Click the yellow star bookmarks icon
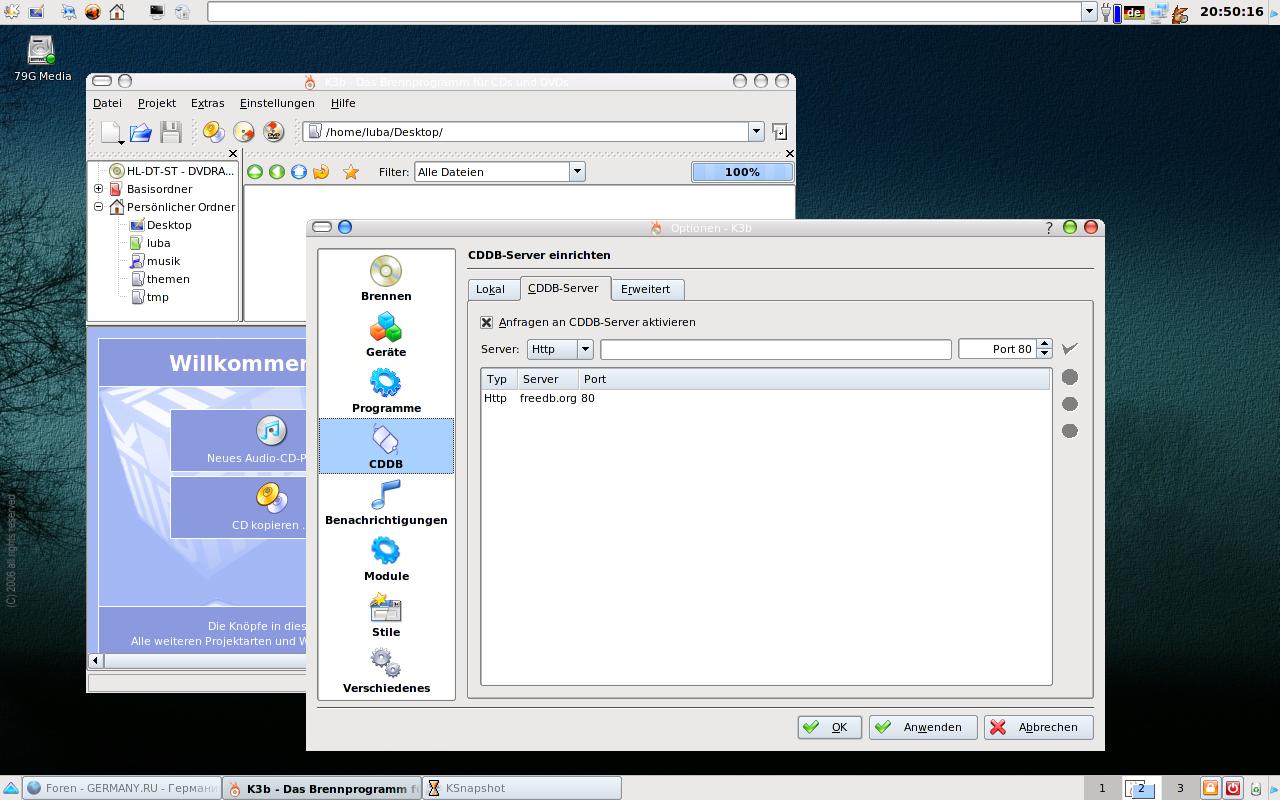Screen dimensions: 1280x800 [351, 172]
